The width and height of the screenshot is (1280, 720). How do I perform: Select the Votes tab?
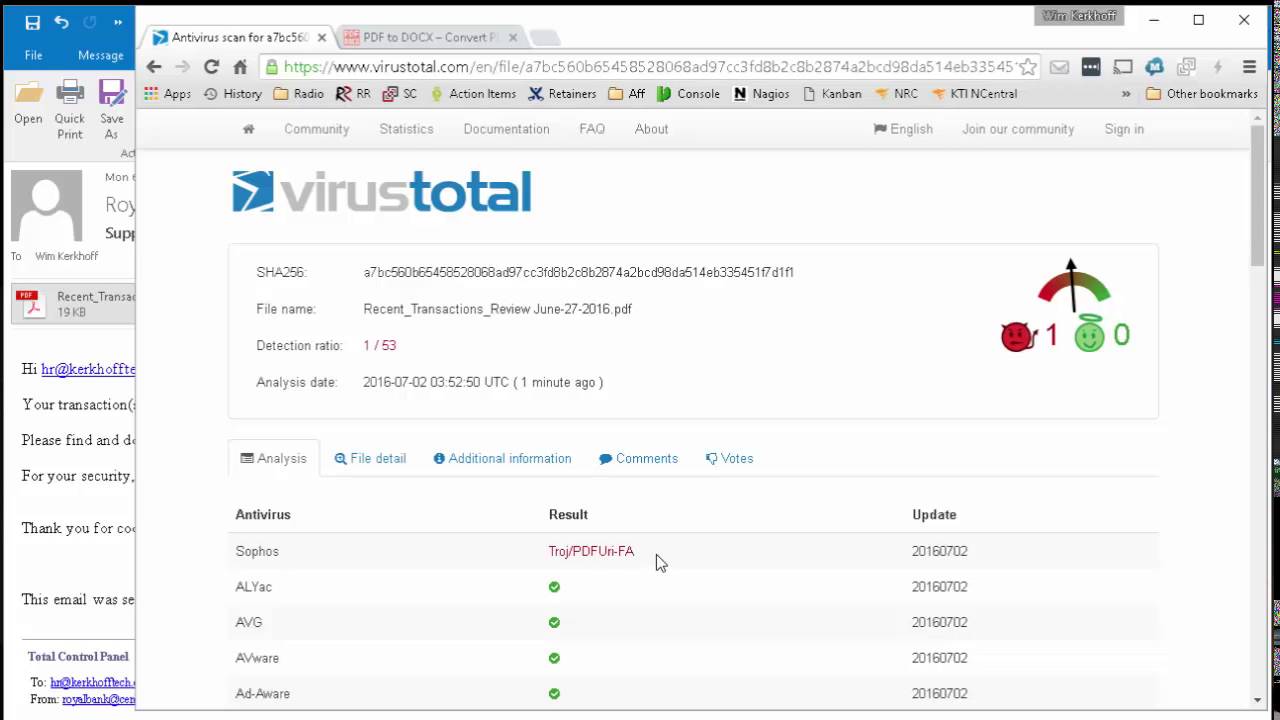(729, 458)
